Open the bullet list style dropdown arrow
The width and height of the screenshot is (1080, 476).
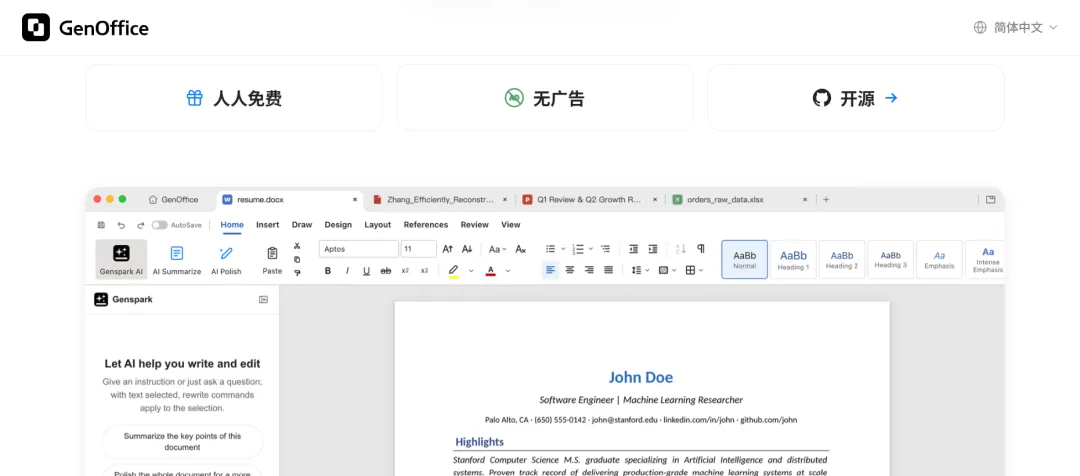pyautogui.click(x=563, y=249)
